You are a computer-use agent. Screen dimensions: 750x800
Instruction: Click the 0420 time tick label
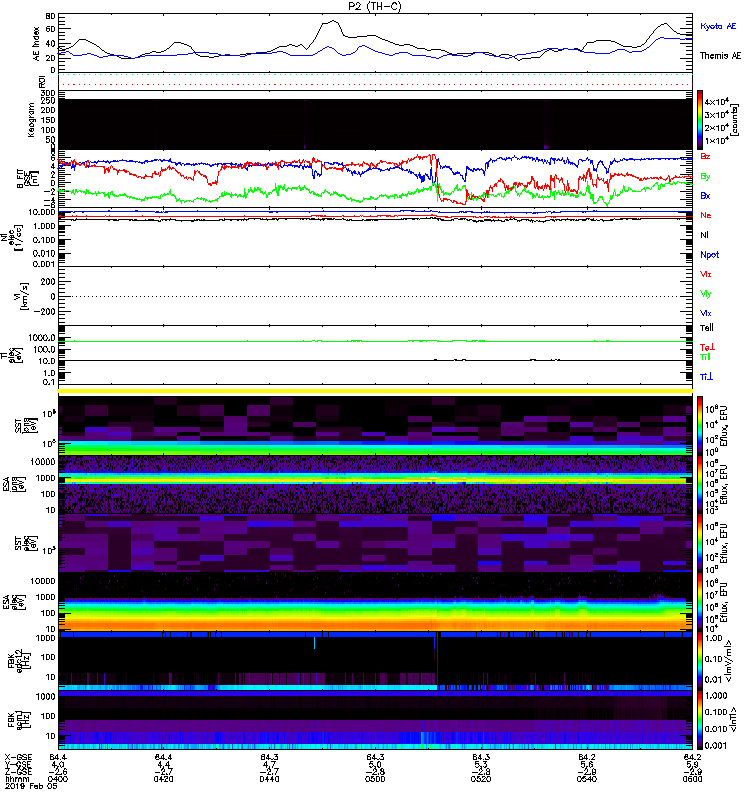163,780
